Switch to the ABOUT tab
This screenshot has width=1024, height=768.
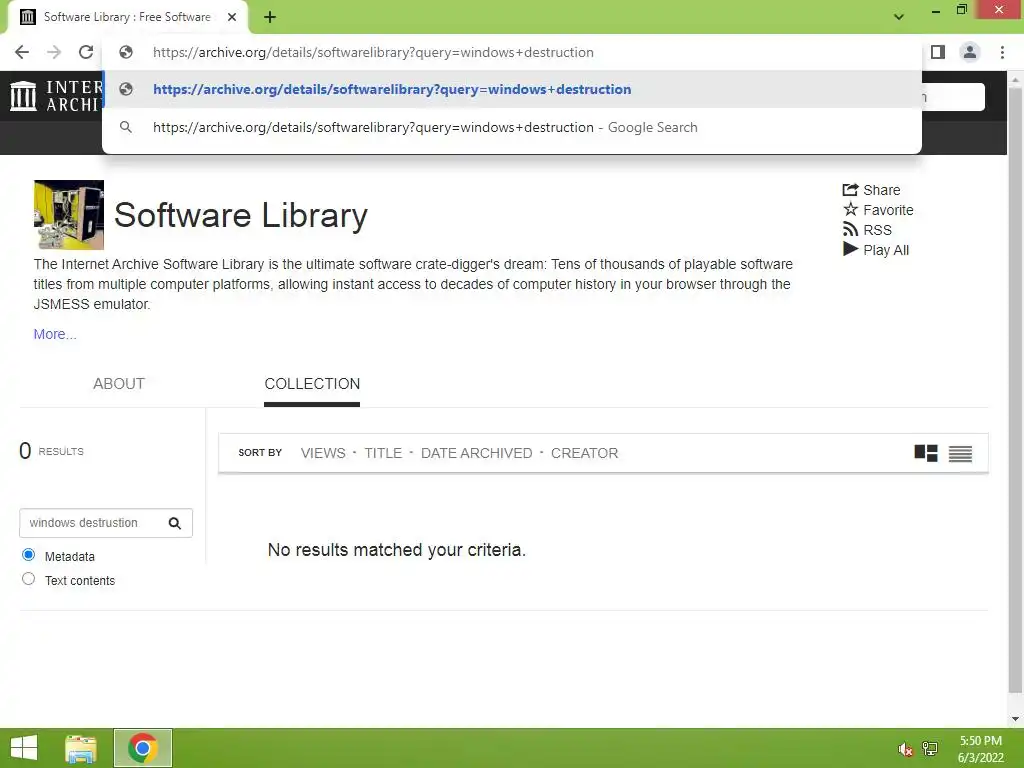coord(119,383)
